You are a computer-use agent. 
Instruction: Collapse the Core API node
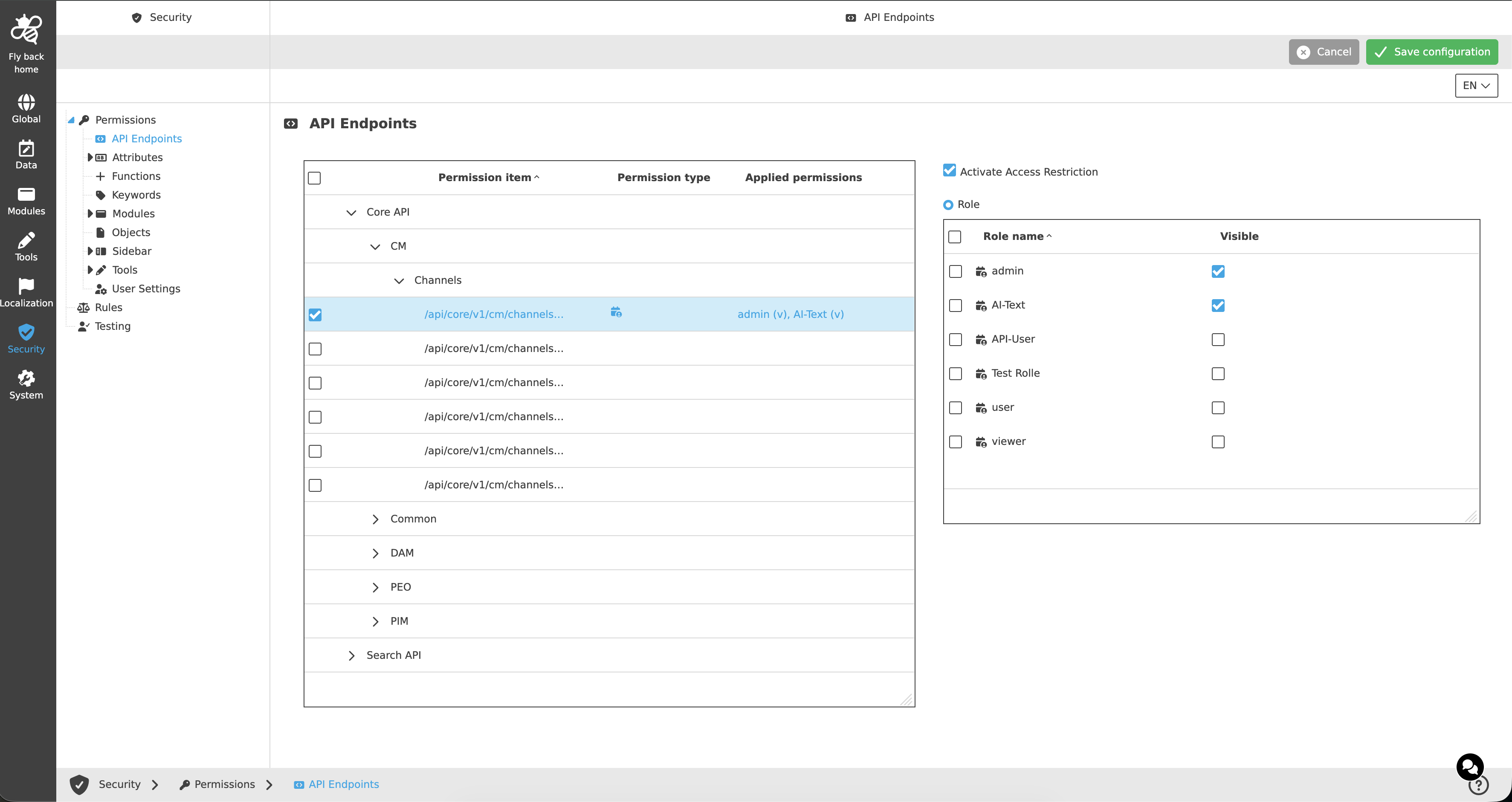coord(351,212)
